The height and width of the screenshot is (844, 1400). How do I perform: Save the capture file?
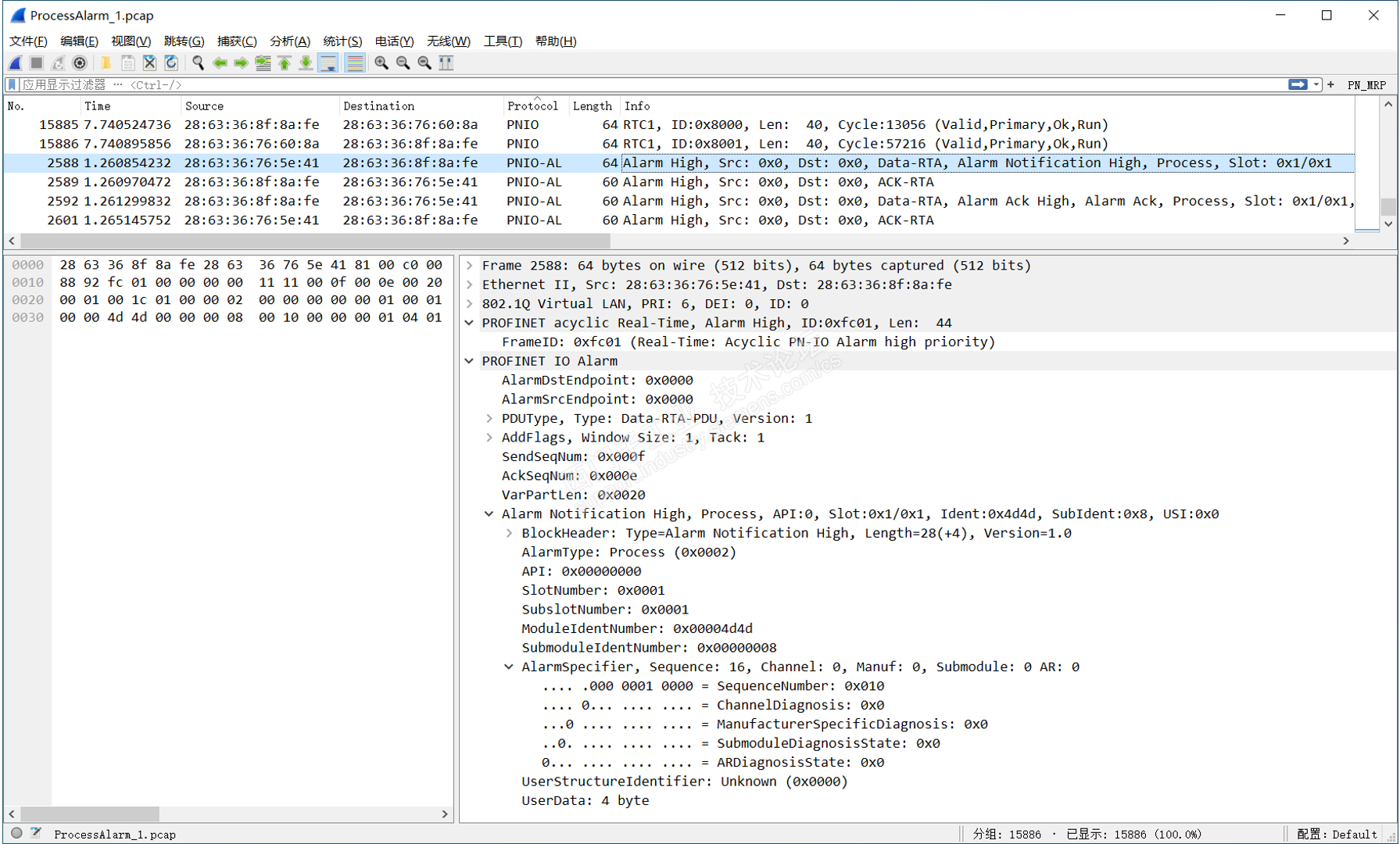tap(128, 63)
